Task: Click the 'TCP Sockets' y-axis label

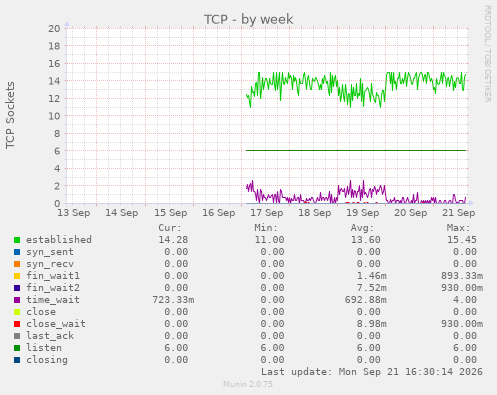Action: click(10, 115)
